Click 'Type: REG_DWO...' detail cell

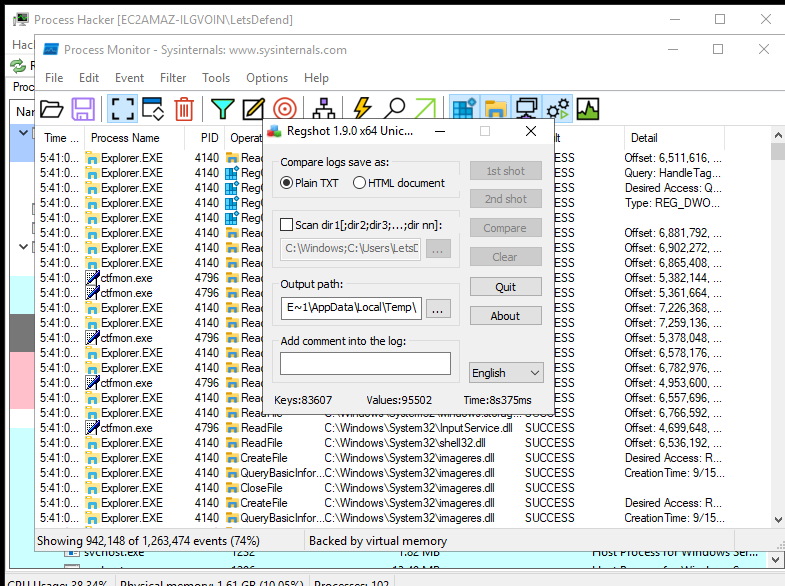click(672, 203)
